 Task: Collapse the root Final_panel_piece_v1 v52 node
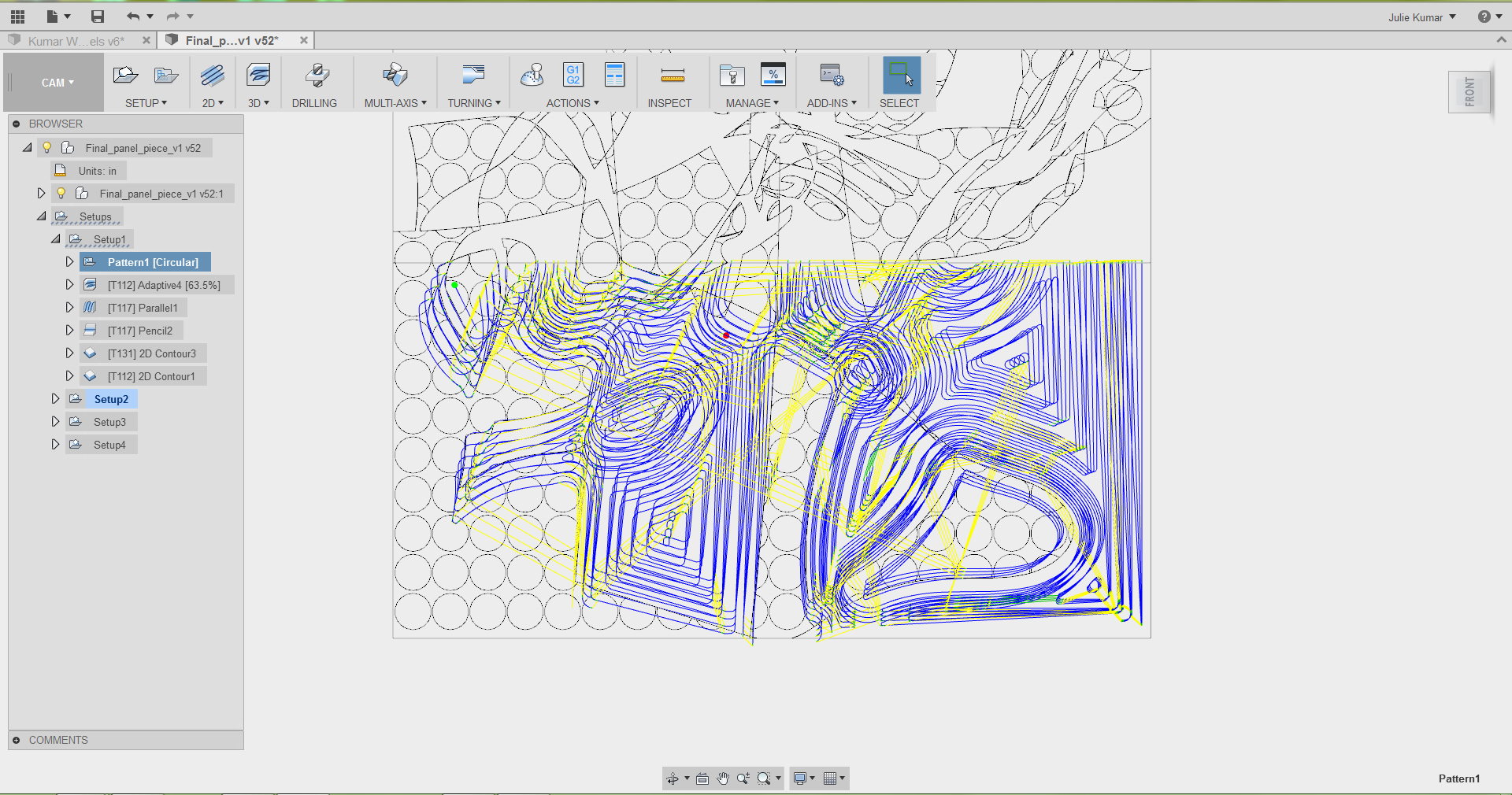27,147
